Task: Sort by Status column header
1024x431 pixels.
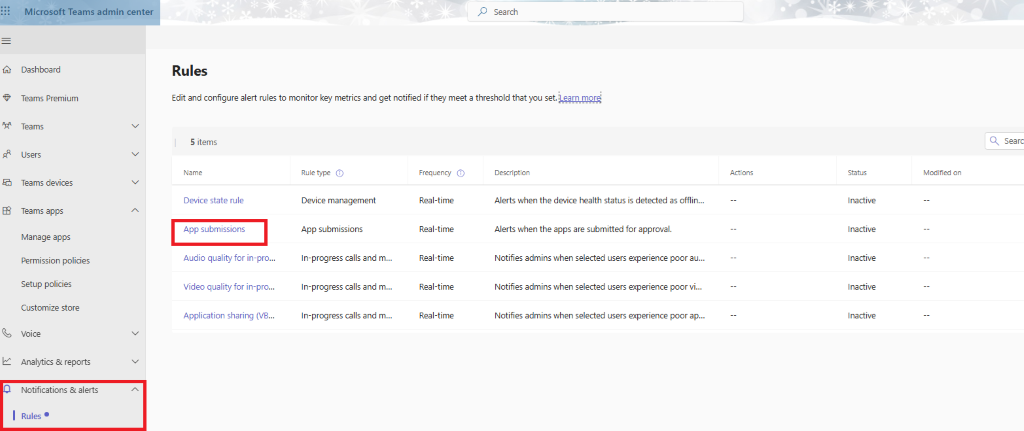Action: [x=857, y=173]
